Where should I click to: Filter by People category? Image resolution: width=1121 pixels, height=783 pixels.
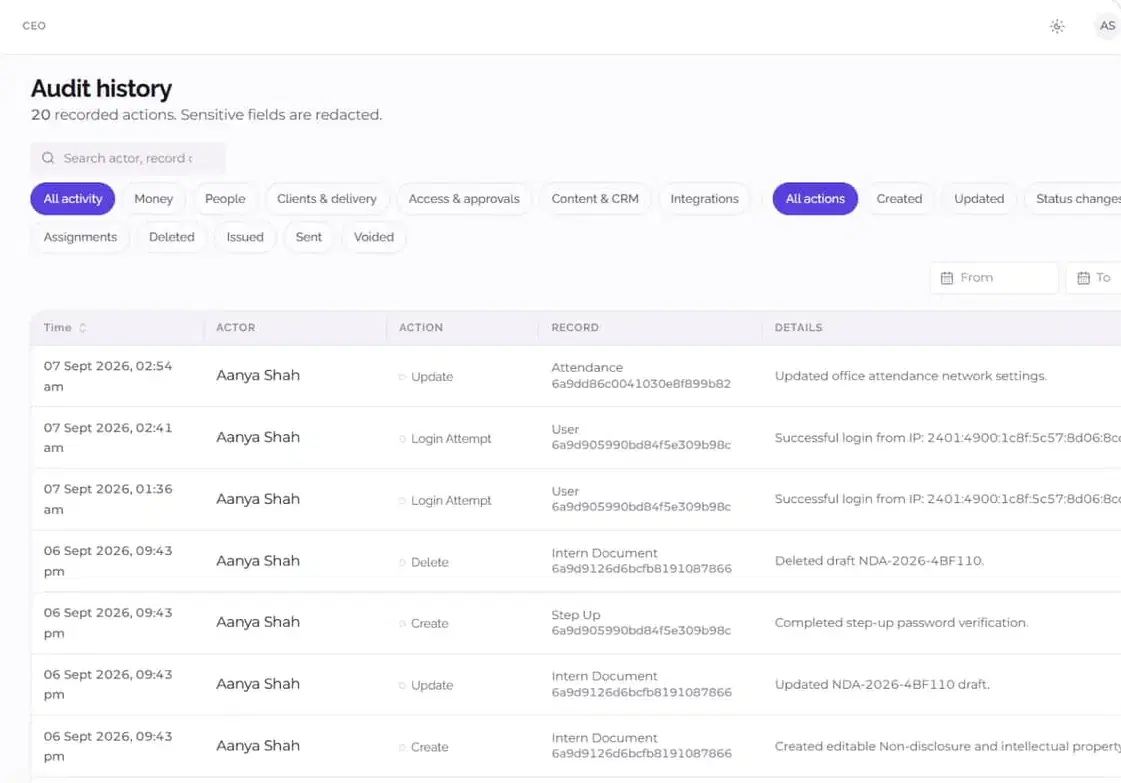coord(225,199)
